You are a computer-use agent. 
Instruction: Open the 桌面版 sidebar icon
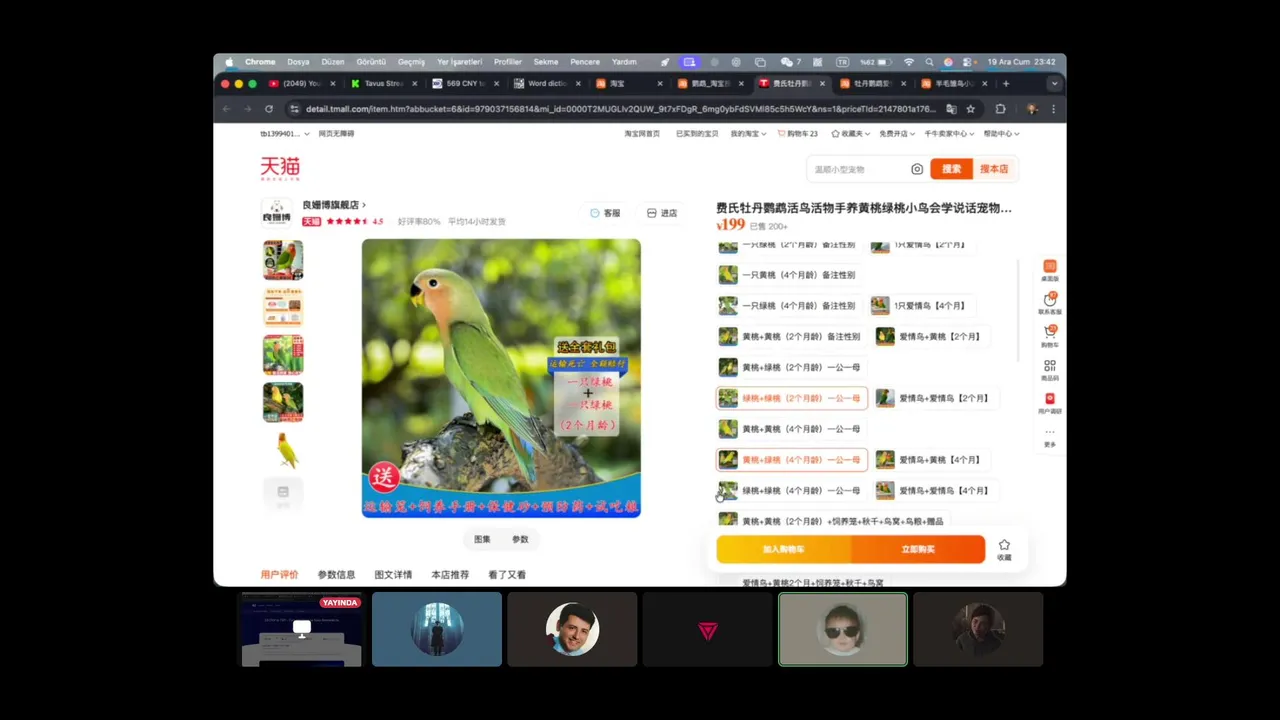(1050, 270)
